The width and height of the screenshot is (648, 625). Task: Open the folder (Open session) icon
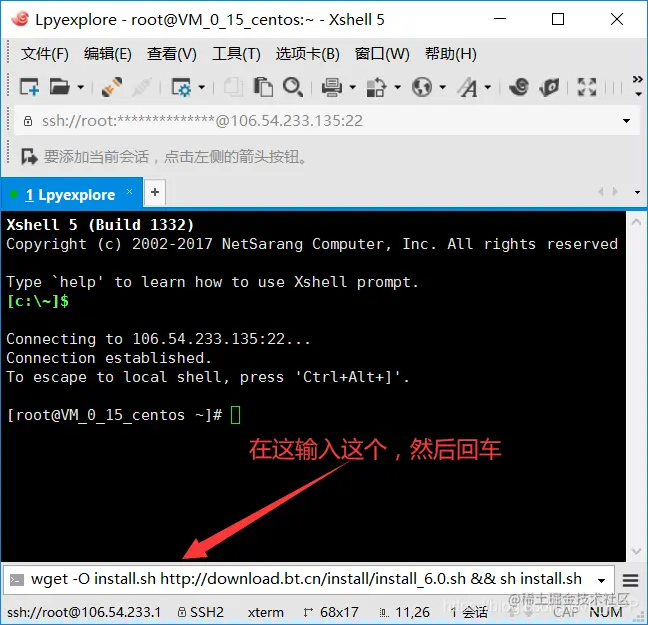(60, 87)
